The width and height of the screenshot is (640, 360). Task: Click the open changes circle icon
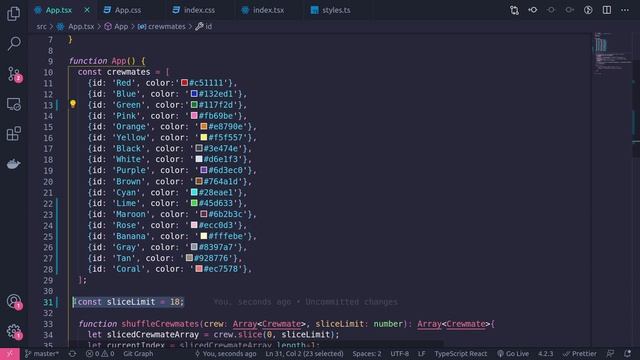tap(551, 10)
